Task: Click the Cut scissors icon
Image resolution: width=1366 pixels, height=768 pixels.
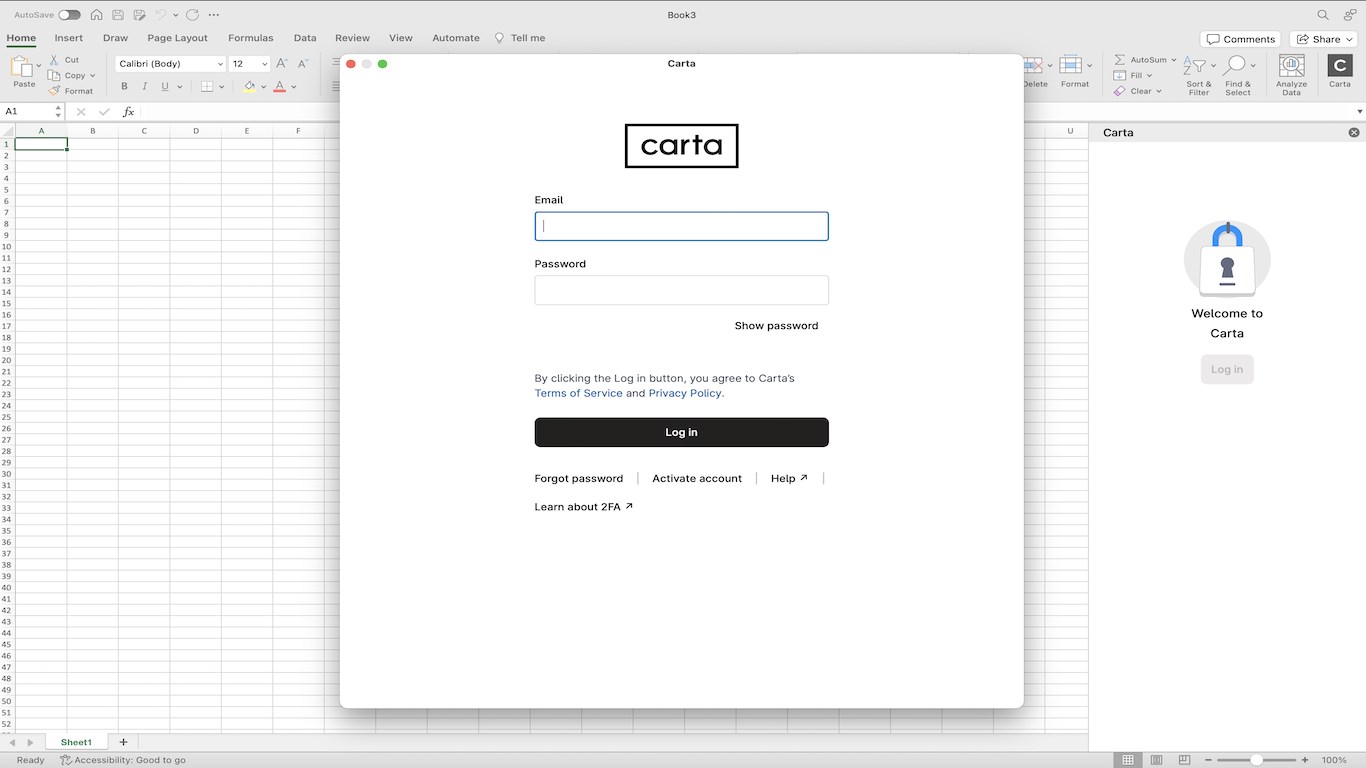Action: point(54,60)
